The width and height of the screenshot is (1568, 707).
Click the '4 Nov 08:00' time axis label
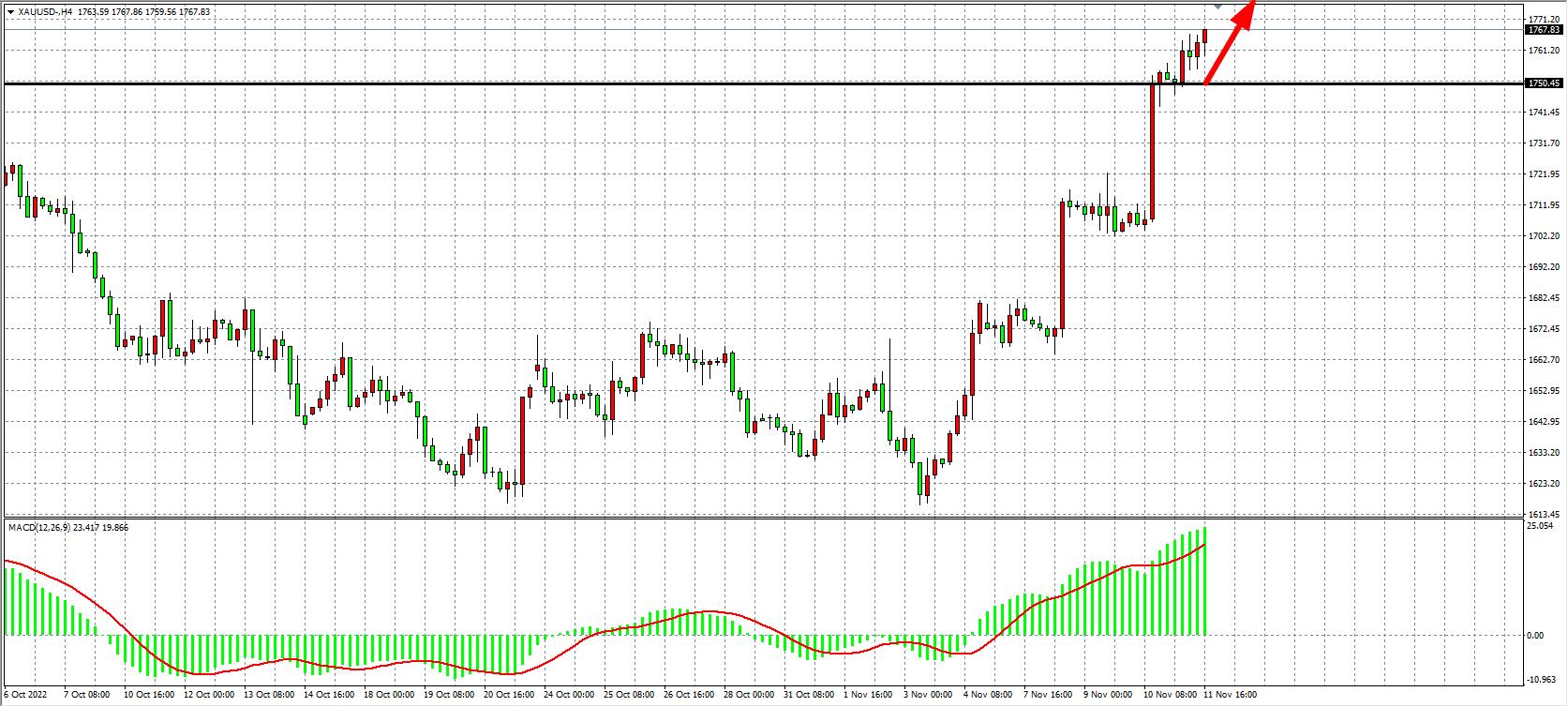click(x=988, y=696)
